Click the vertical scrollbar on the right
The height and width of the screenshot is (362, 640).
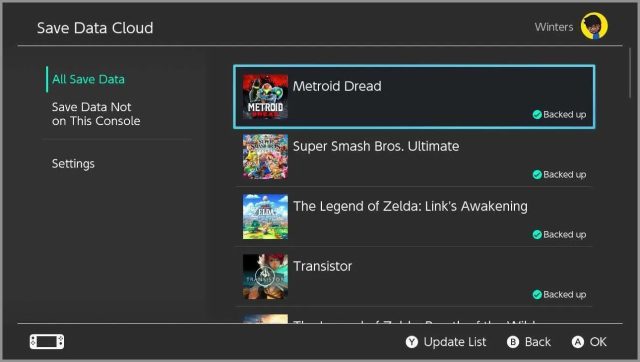(630, 73)
